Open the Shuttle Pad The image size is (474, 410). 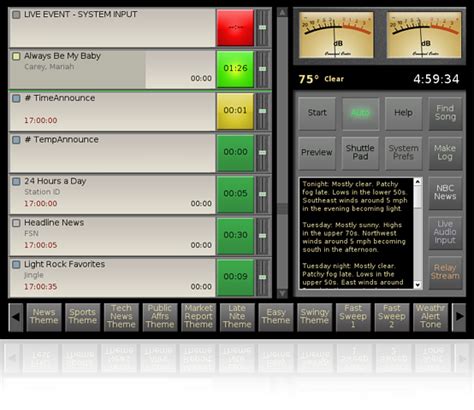coord(360,153)
